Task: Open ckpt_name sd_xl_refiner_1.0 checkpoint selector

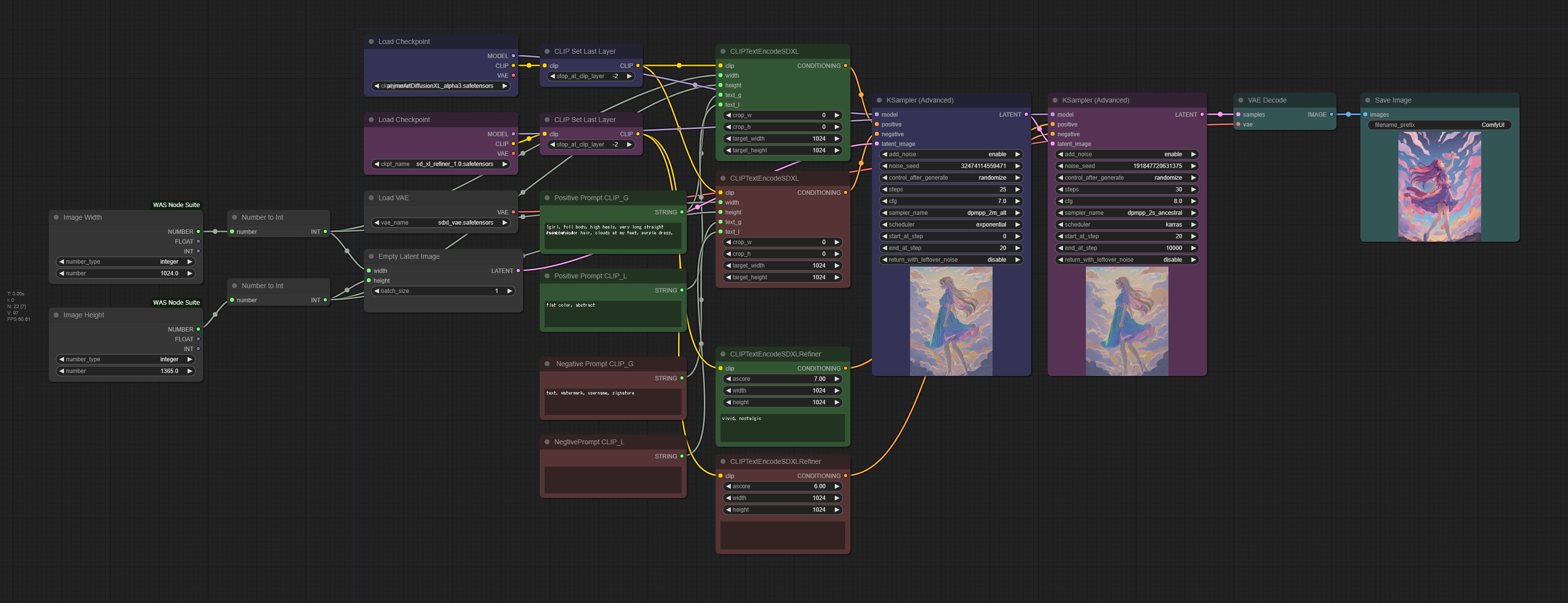Action: point(441,164)
